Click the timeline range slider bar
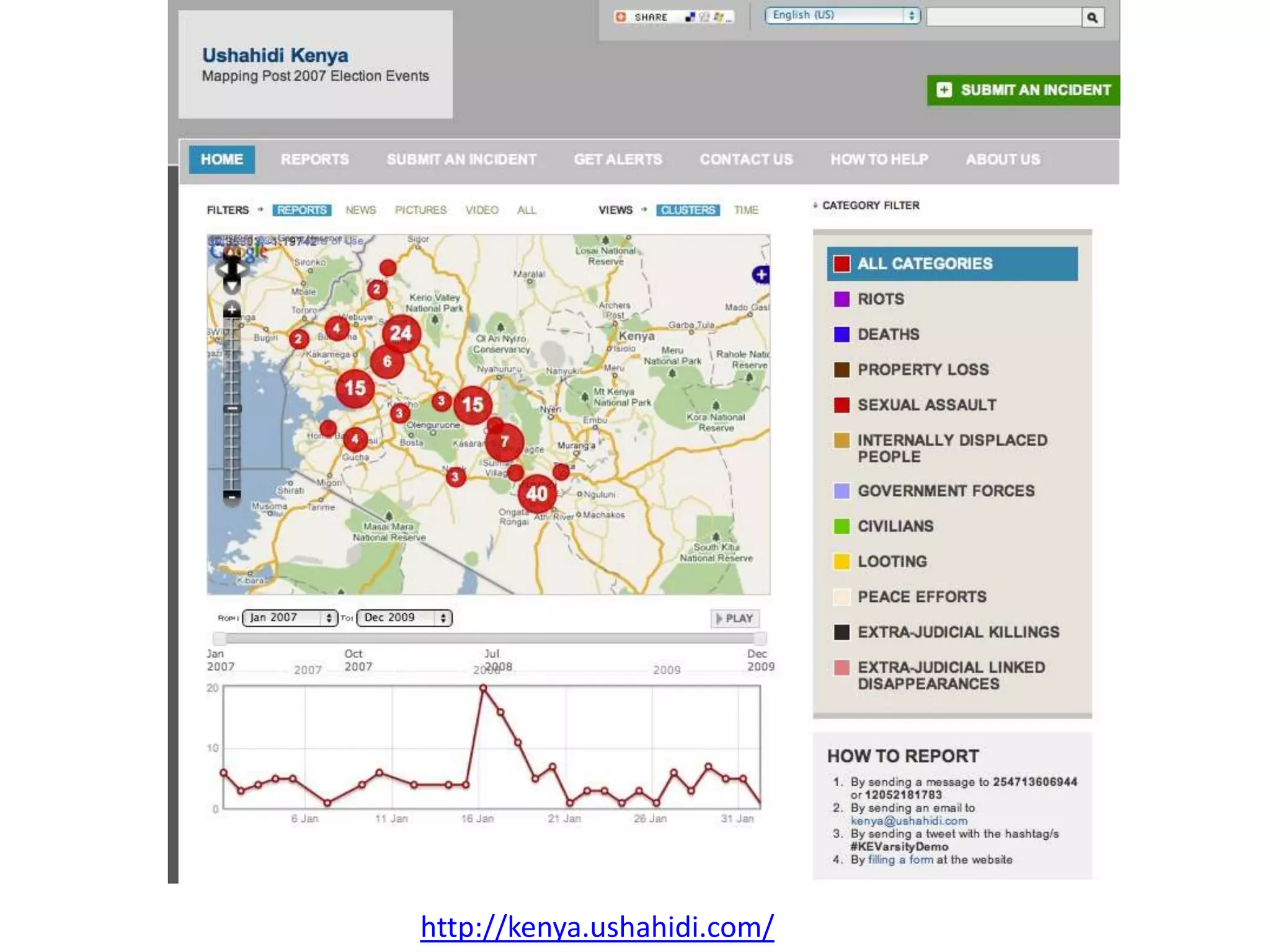This screenshot has height=952, width=1270. click(490, 638)
